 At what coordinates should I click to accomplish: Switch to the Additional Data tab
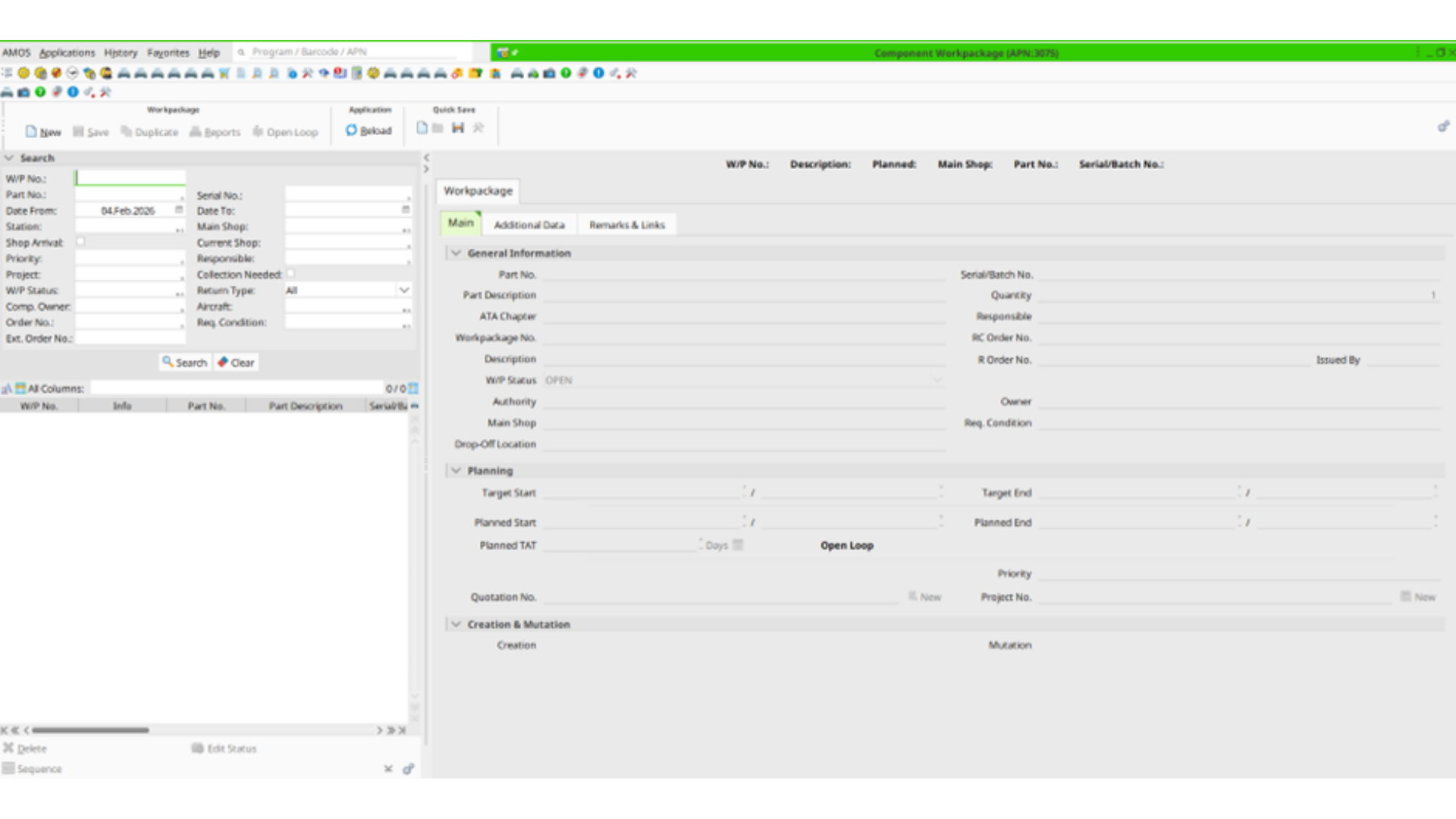point(529,225)
